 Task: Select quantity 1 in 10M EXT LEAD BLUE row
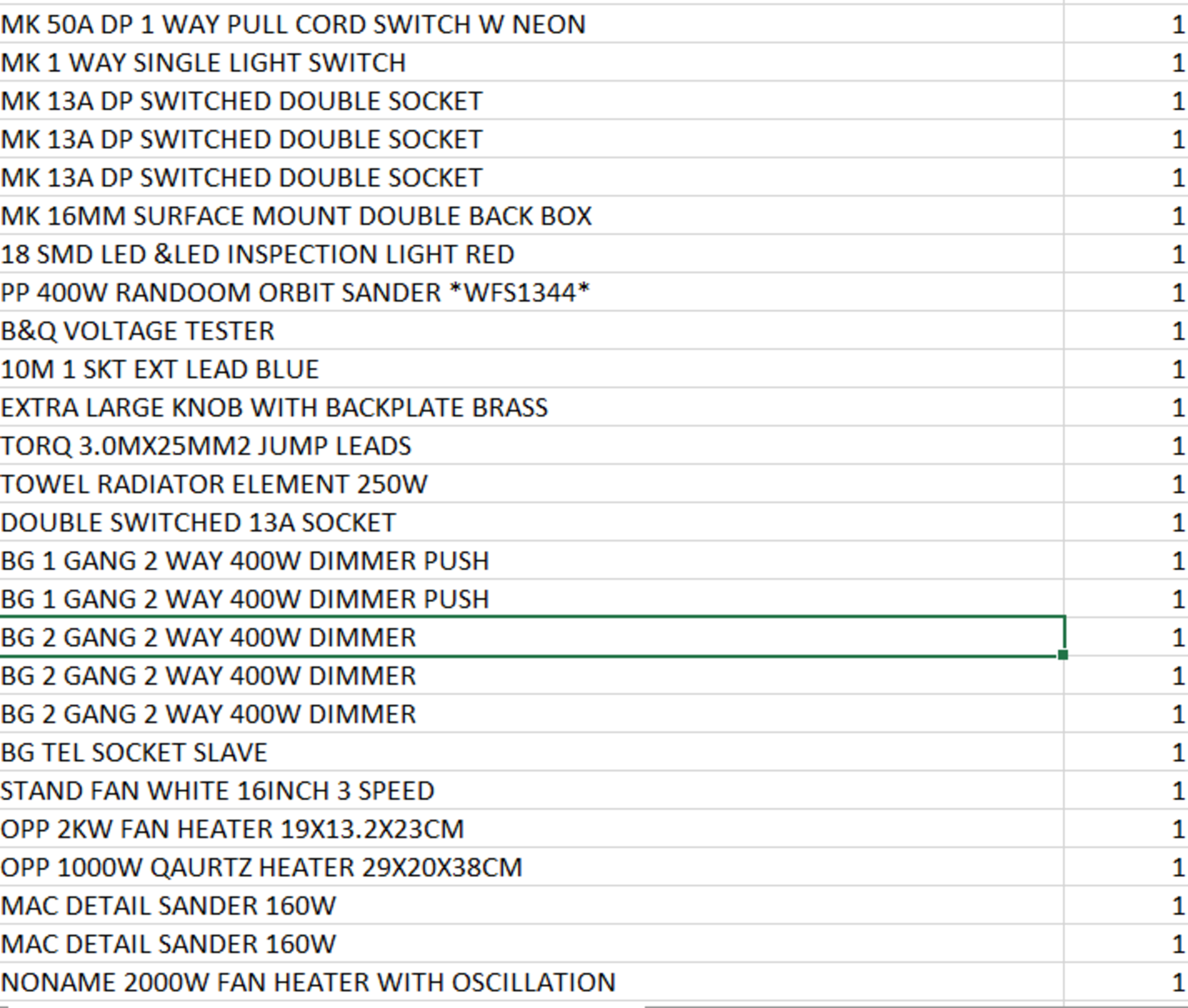click(x=1126, y=369)
